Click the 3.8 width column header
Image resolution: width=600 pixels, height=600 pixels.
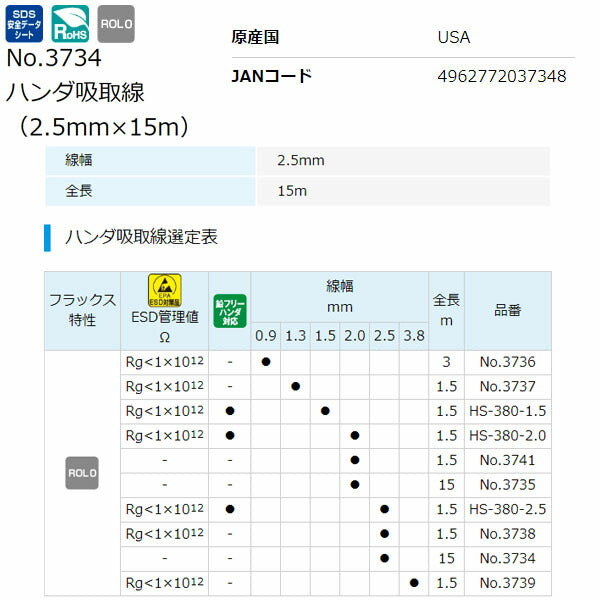(x=414, y=336)
